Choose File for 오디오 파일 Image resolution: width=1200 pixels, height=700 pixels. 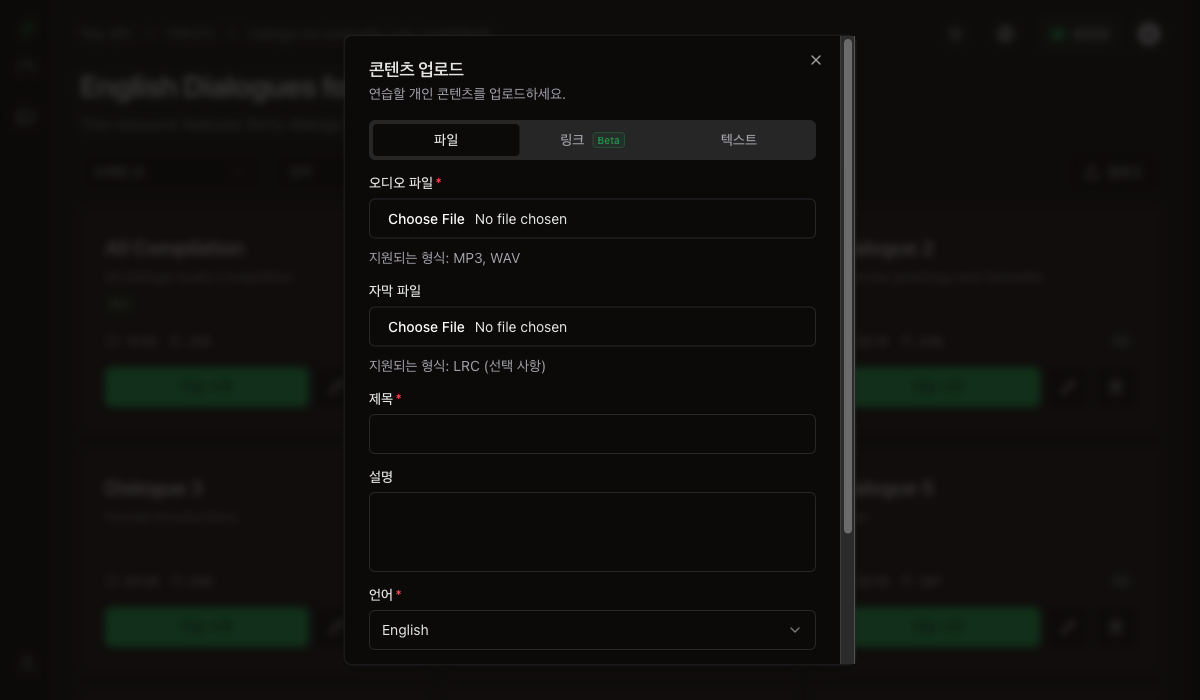[x=426, y=219]
